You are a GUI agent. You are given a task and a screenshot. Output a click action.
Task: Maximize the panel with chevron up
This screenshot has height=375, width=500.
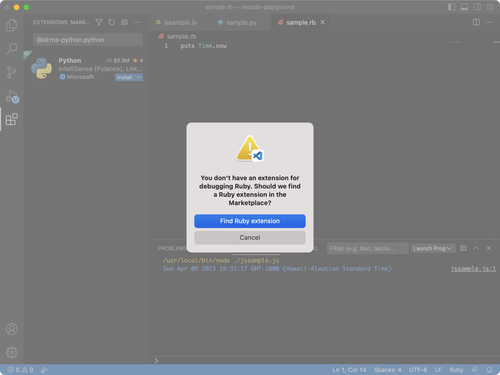476,248
